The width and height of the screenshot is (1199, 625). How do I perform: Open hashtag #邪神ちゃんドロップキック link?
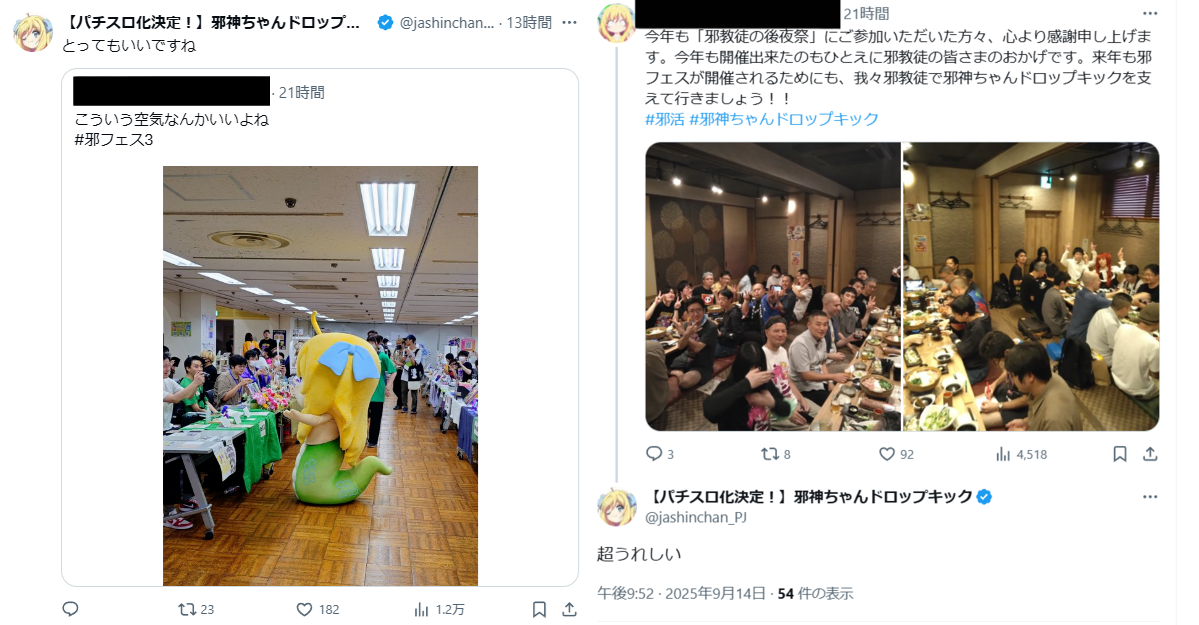coord(784,119)
